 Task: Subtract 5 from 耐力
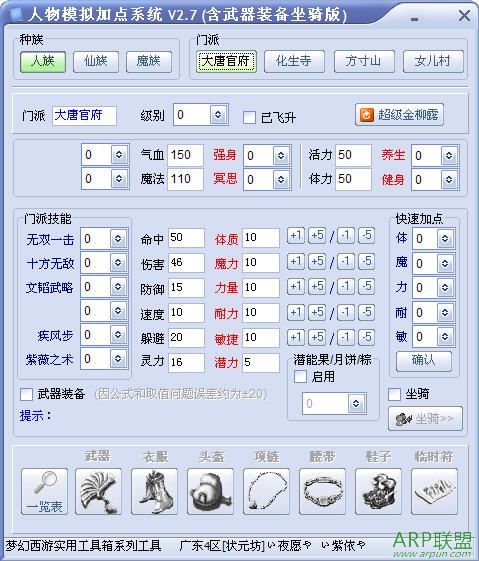tap(367, 312)
